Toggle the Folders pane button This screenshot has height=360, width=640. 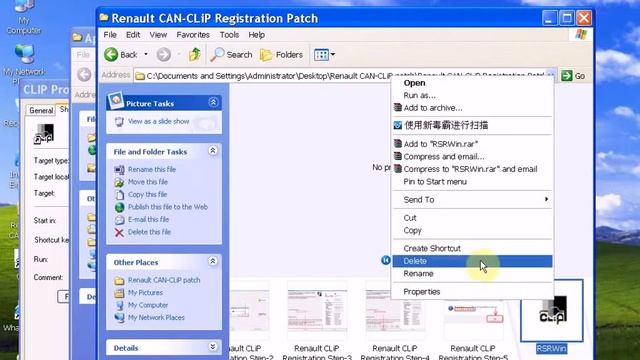tap(282, 55)
